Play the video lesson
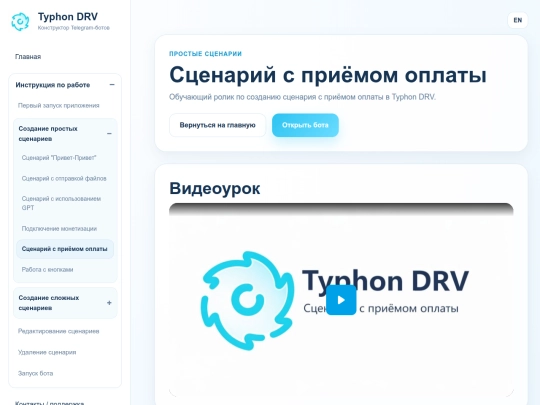The height and width of the screenshot is (405, 540). [341, 300]
